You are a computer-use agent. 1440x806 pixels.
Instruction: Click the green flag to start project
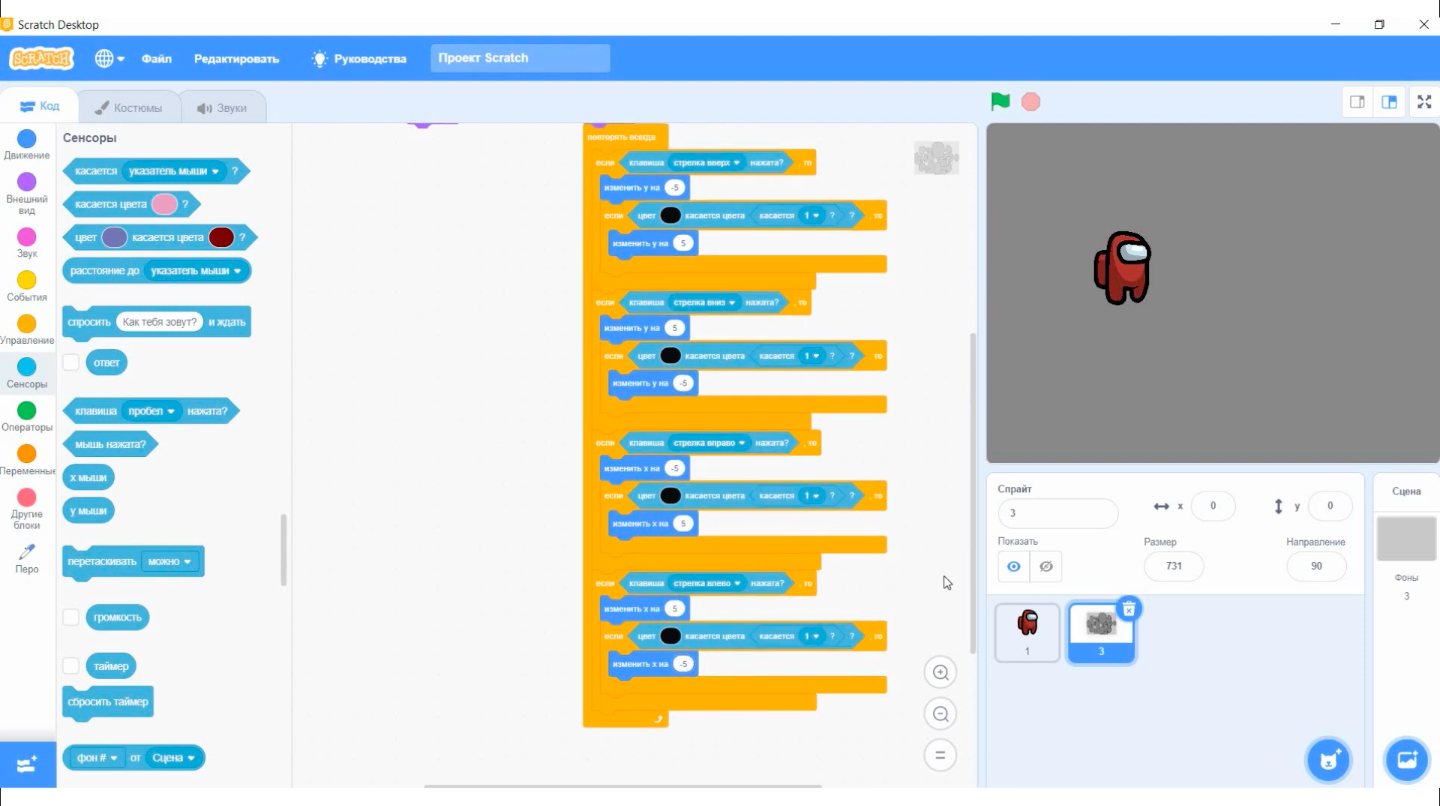pos(1000,102)
